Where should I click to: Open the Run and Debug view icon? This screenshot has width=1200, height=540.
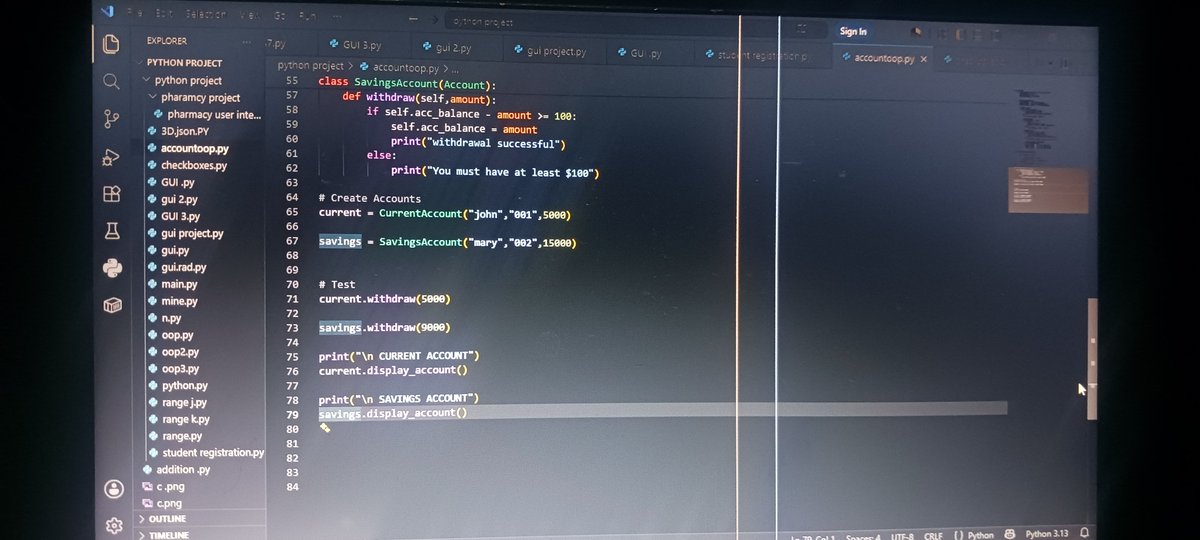click(112, 156)
